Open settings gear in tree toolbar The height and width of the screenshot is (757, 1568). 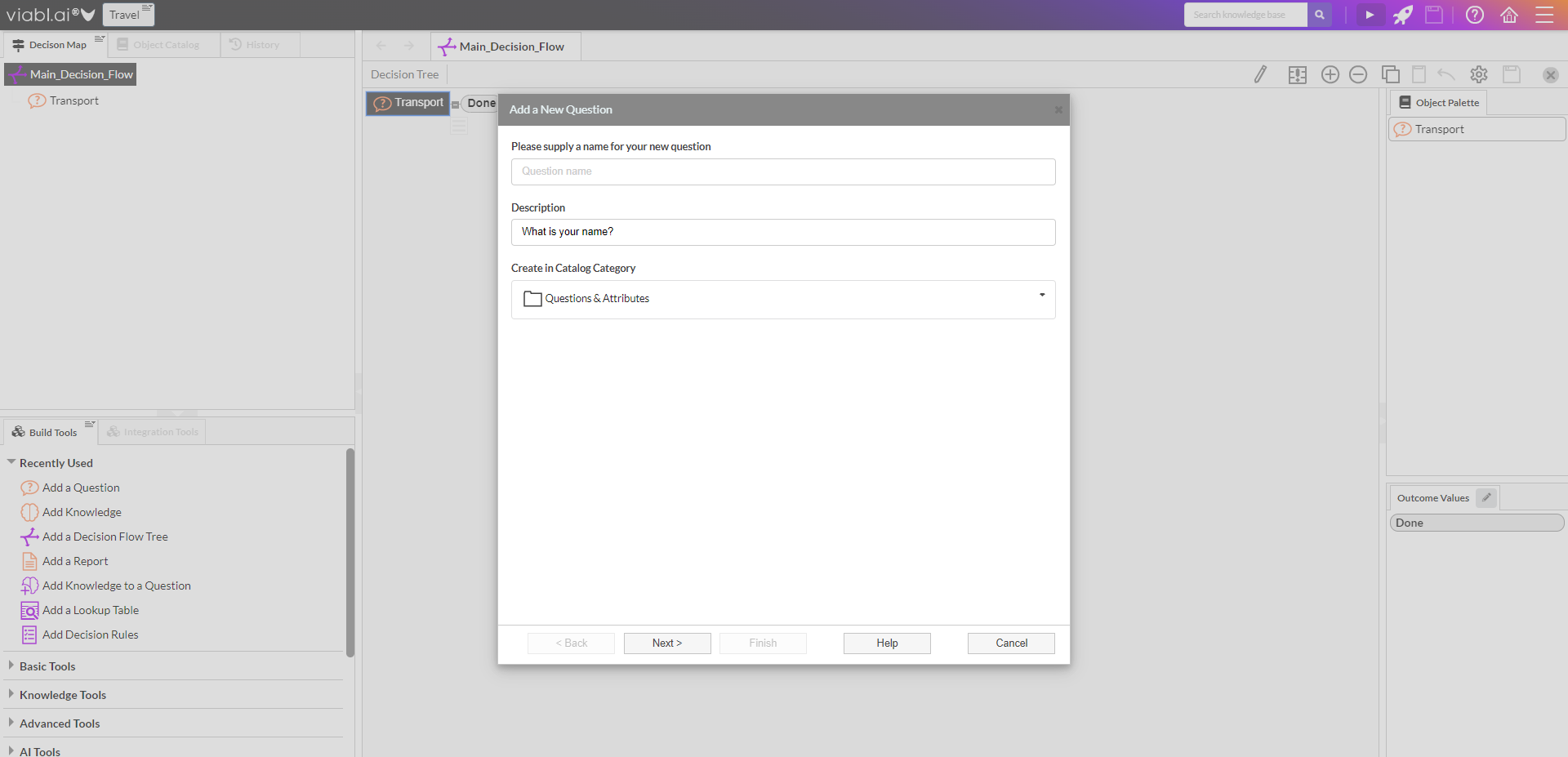1479,74
